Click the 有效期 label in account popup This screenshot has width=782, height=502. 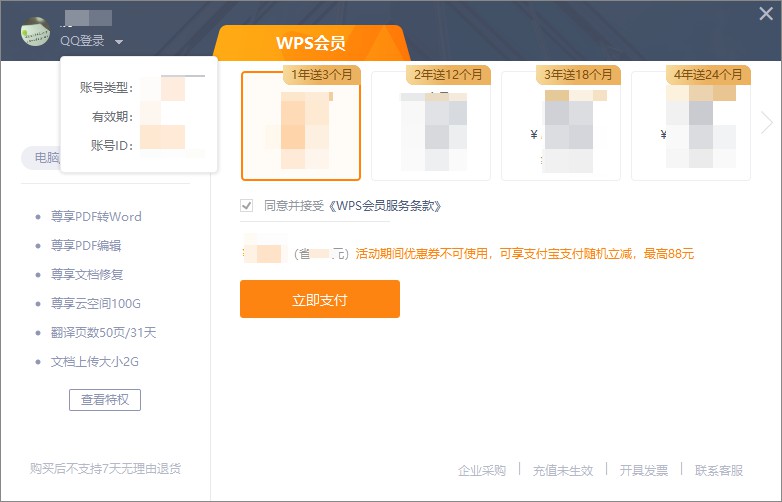click(113, 117)
